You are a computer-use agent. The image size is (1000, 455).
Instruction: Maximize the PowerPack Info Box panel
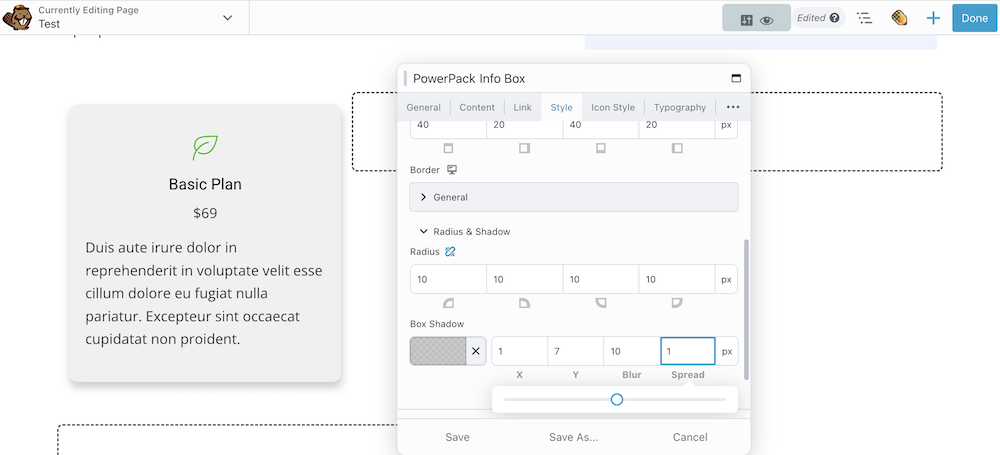point(736,78)
